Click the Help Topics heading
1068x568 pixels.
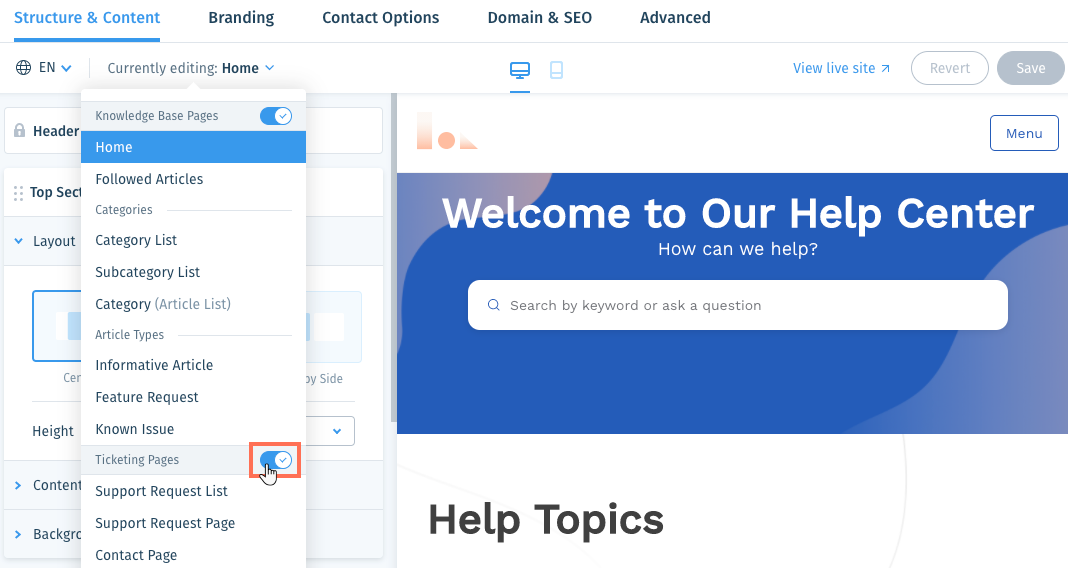point(546,520)
